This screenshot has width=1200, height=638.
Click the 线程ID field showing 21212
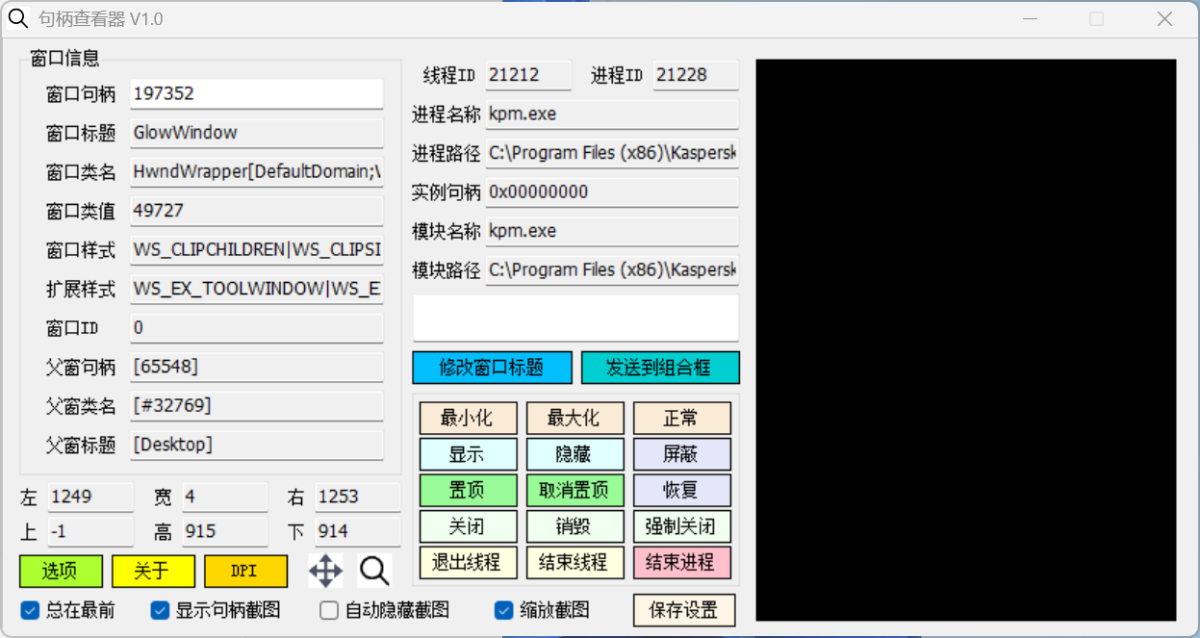[528, 75]
